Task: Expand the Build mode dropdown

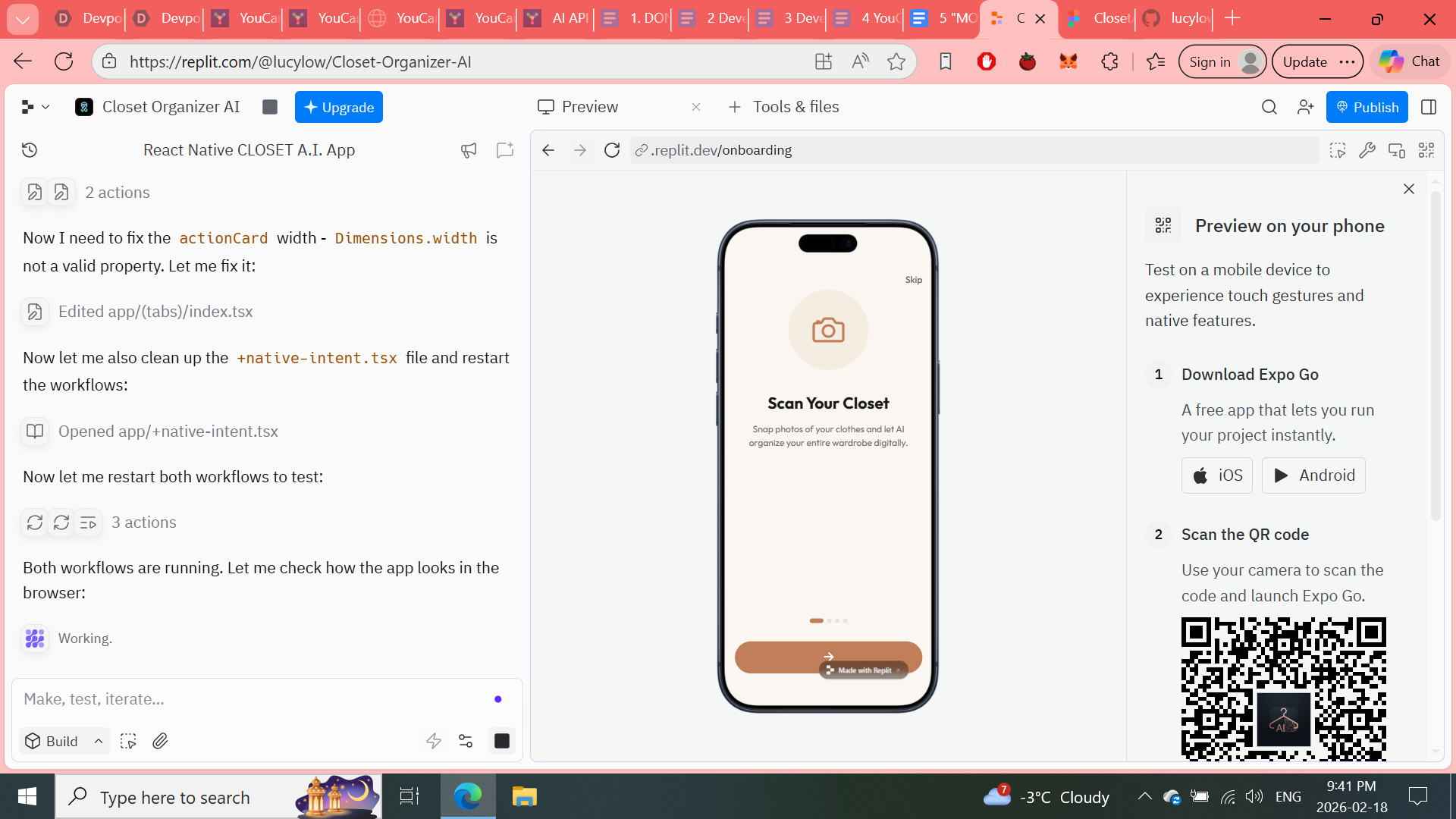Action: click(x=64, y=741)
